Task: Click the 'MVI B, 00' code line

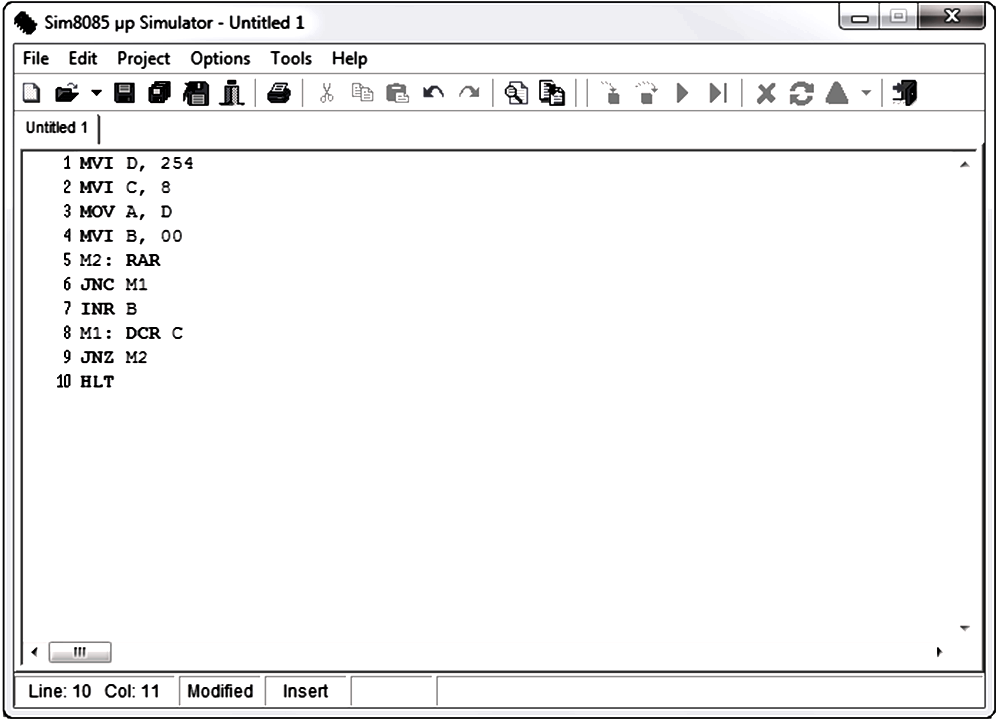Action: [x=131, y=237]
